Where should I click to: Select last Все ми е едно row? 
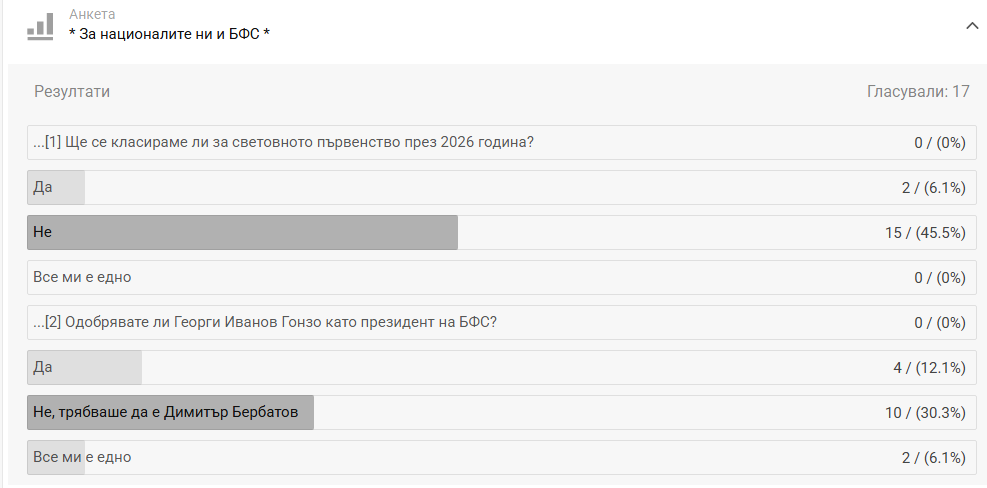point(502,457)
